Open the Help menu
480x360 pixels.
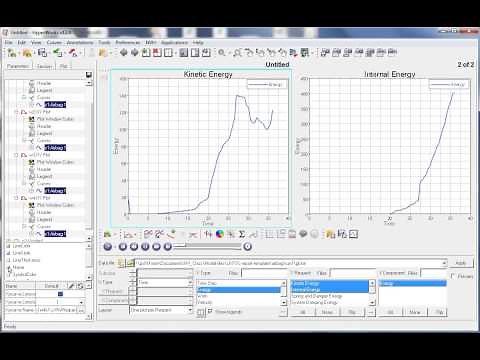click(x=198, y=42)
